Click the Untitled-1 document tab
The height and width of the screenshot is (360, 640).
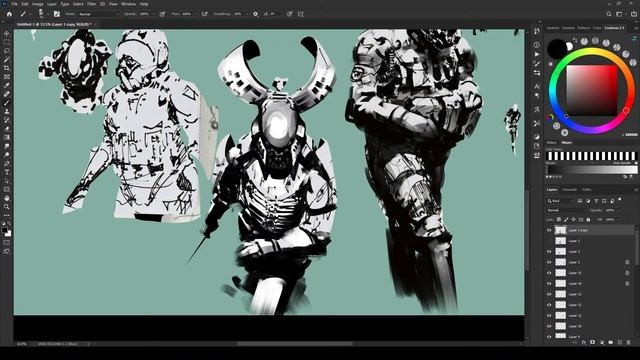tap(53, 24)
